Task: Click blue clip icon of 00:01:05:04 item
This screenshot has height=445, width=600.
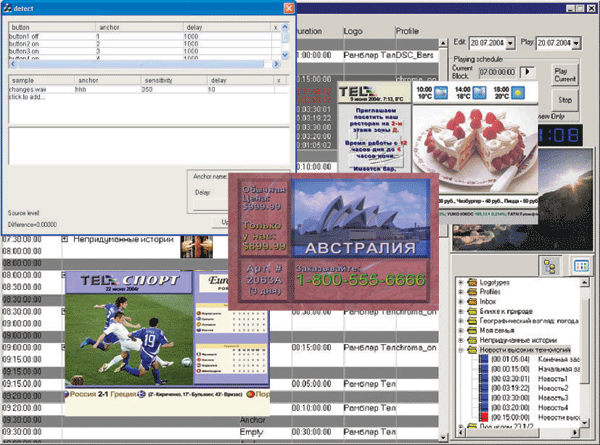Action: pos(484,359)
